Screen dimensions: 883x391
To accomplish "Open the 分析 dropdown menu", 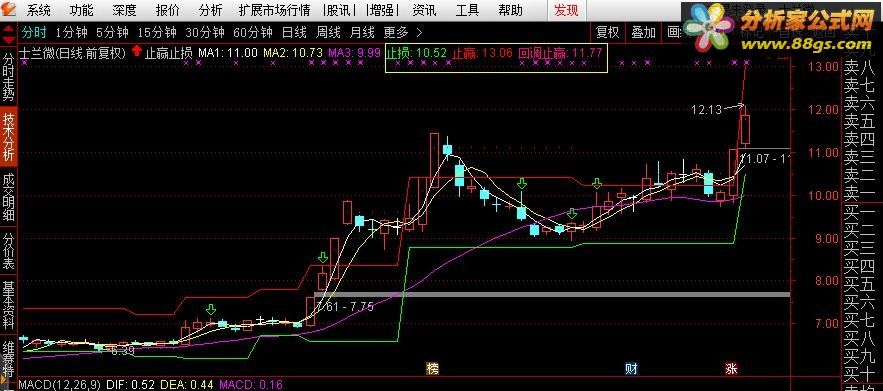I will (211, 10).
